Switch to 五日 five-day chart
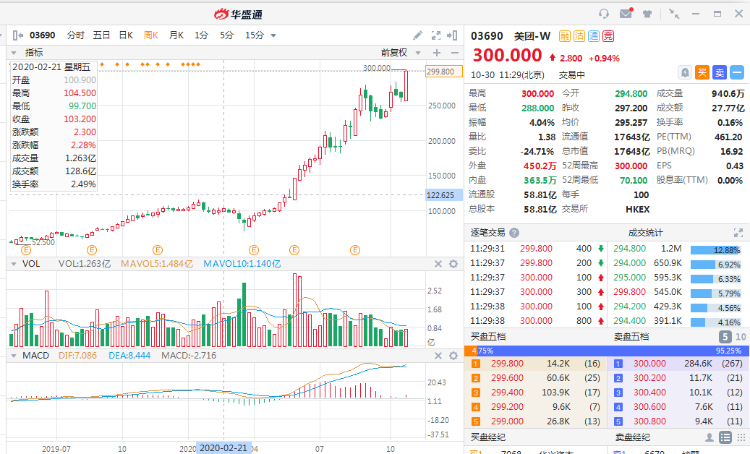750x454 pixels. point(101,35)
